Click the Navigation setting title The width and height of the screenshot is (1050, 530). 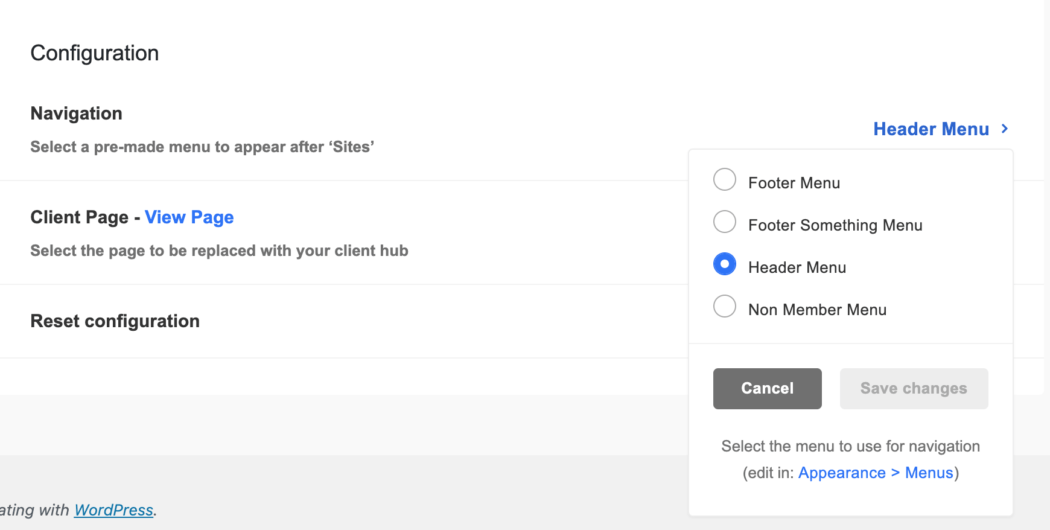pos(76,114)
